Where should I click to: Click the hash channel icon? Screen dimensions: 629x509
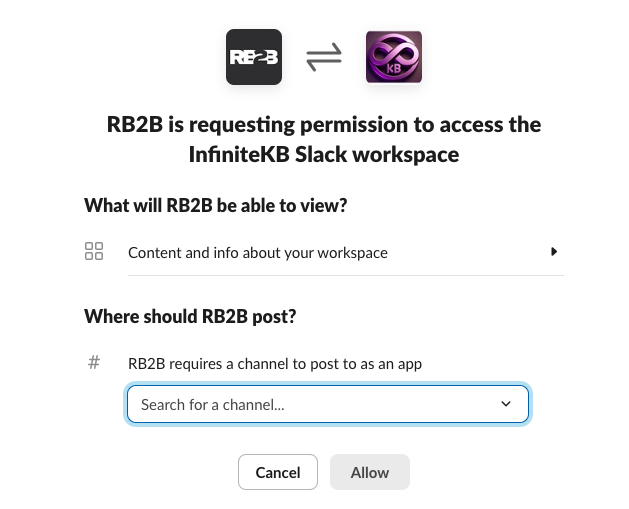[x=94, y=363]
